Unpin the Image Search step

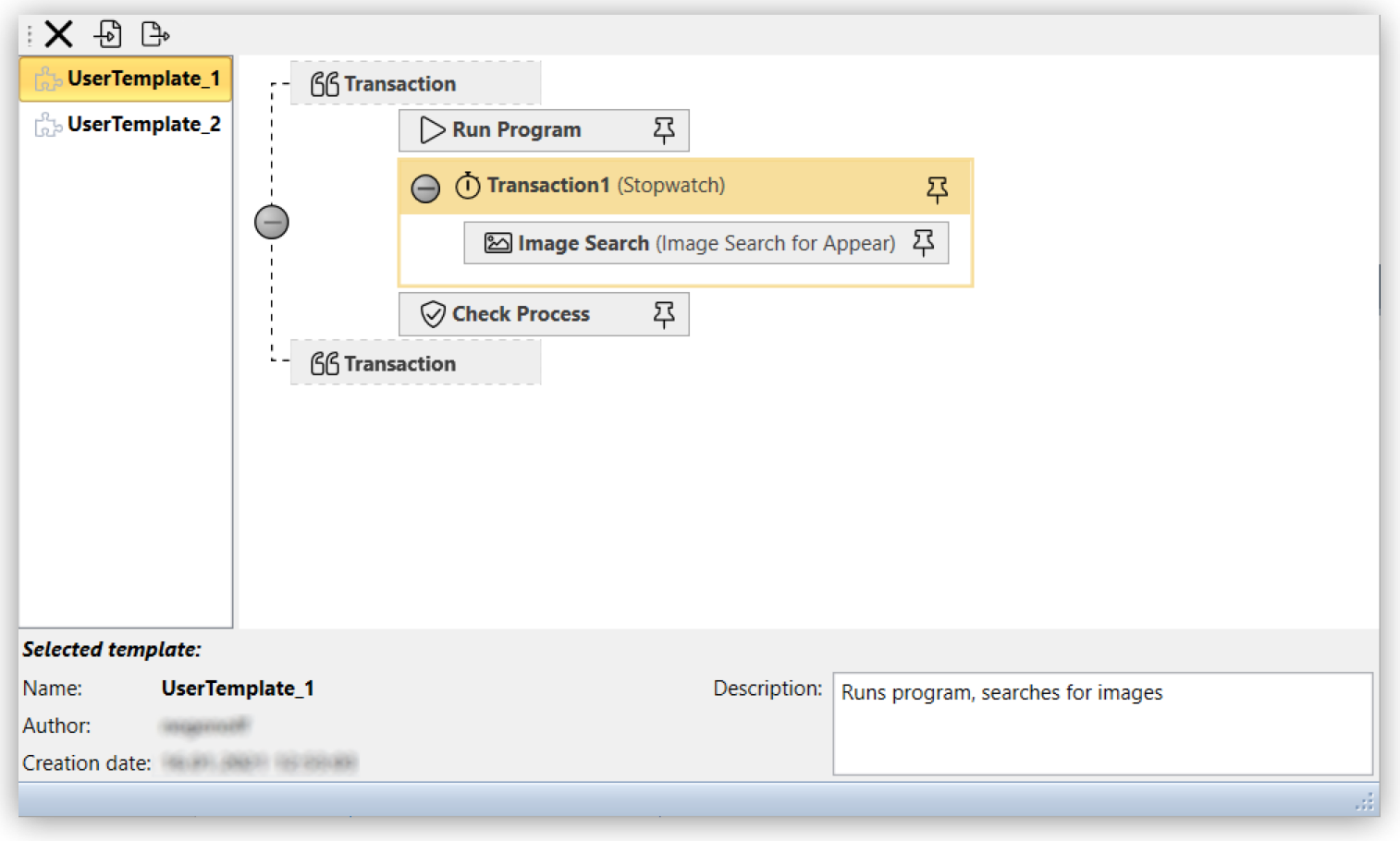[922, 242]
